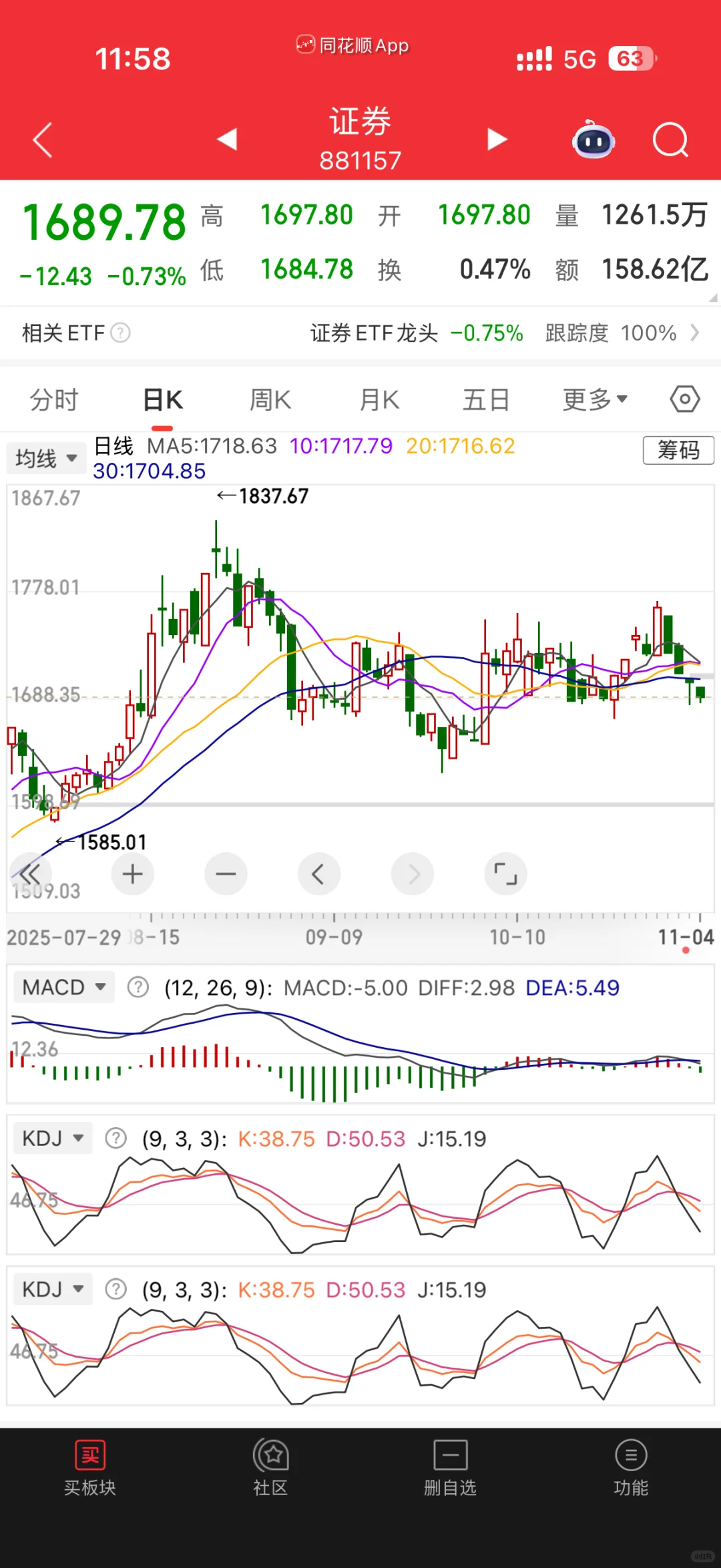This screenshot has width=721, height=1568.
Task: Tap the 11-04 date on chart axis
Action: point(686,937)
